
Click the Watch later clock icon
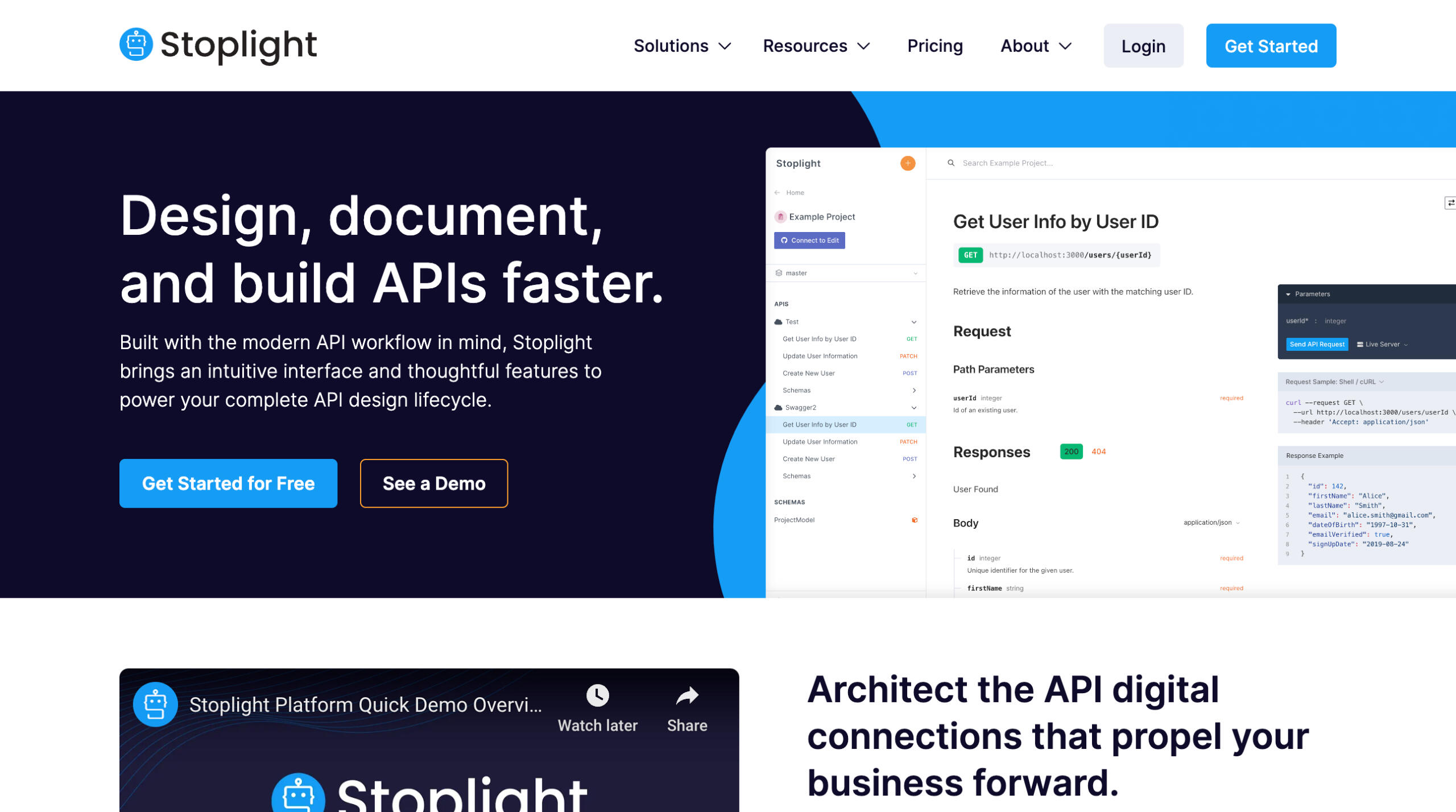tap(597, 695)
